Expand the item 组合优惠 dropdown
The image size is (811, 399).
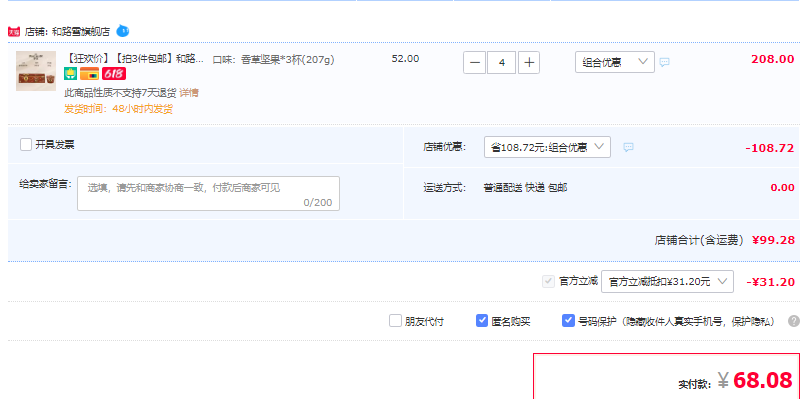pyautogui.click(x=615, y=62)
